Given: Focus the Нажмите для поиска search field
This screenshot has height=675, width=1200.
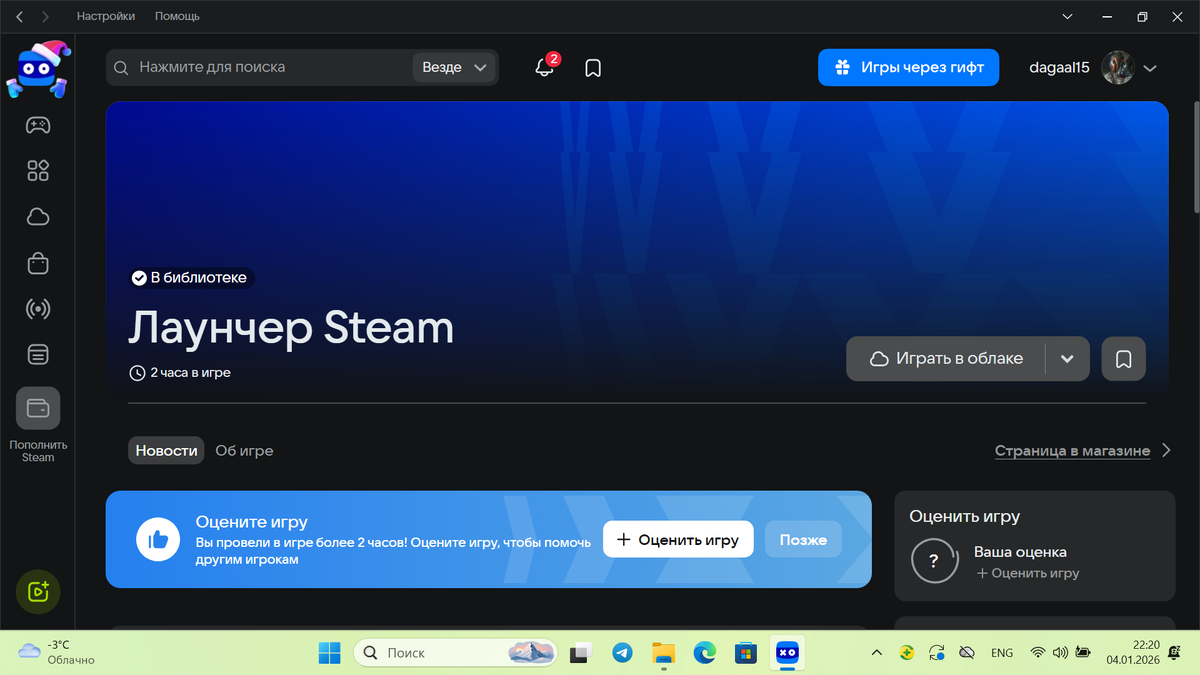Looking at the screenshot, I should [x=260, y=67].
